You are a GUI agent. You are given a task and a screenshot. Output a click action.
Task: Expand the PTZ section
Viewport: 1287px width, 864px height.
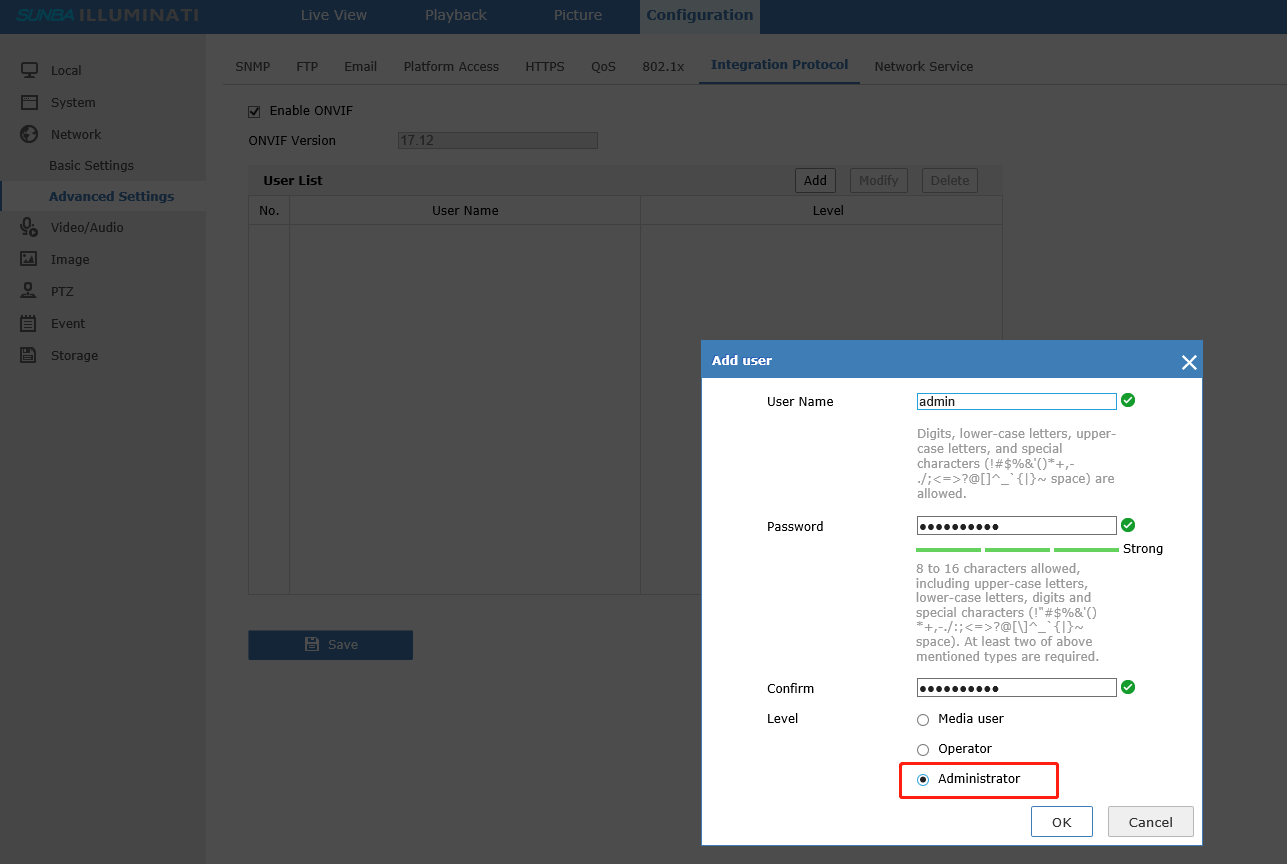tap(62, 291)
